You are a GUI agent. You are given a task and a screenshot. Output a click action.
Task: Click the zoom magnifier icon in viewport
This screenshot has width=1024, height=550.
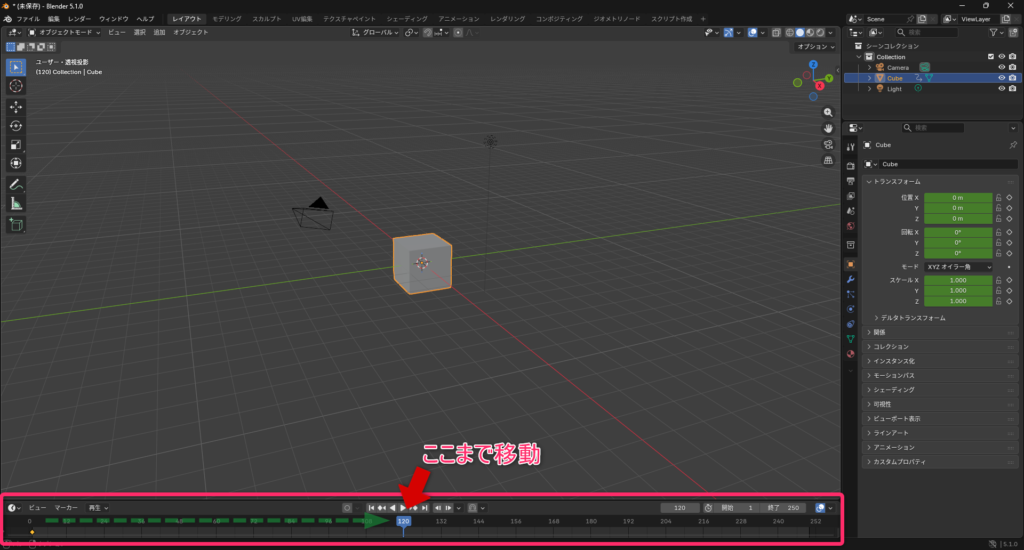click(x=828, y=112)
